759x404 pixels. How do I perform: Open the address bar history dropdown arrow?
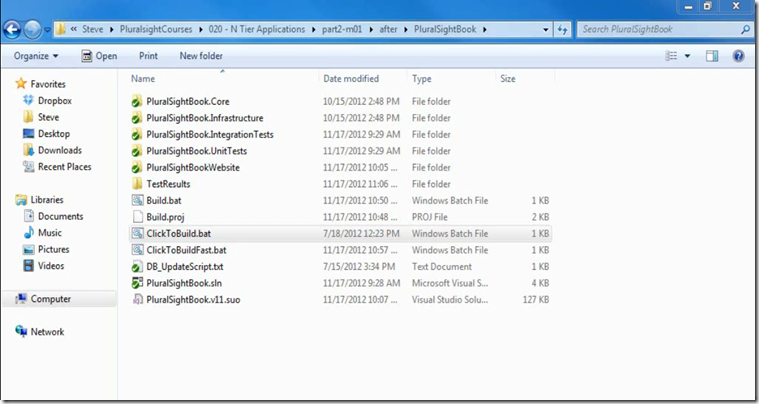pyautogui.click(x=546, y=30)
